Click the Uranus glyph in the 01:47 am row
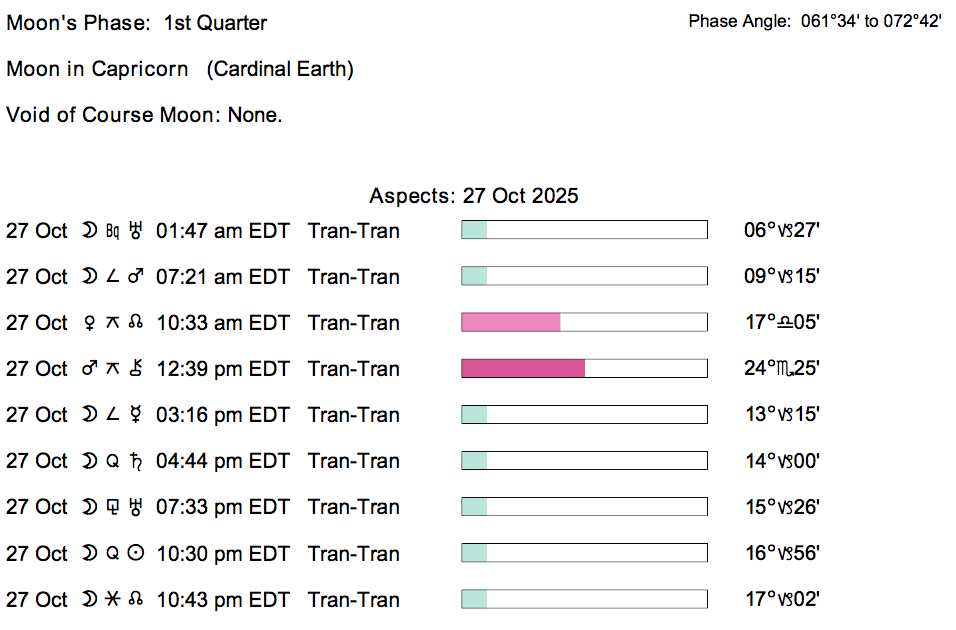956x630 pixels. click(136, 231)
